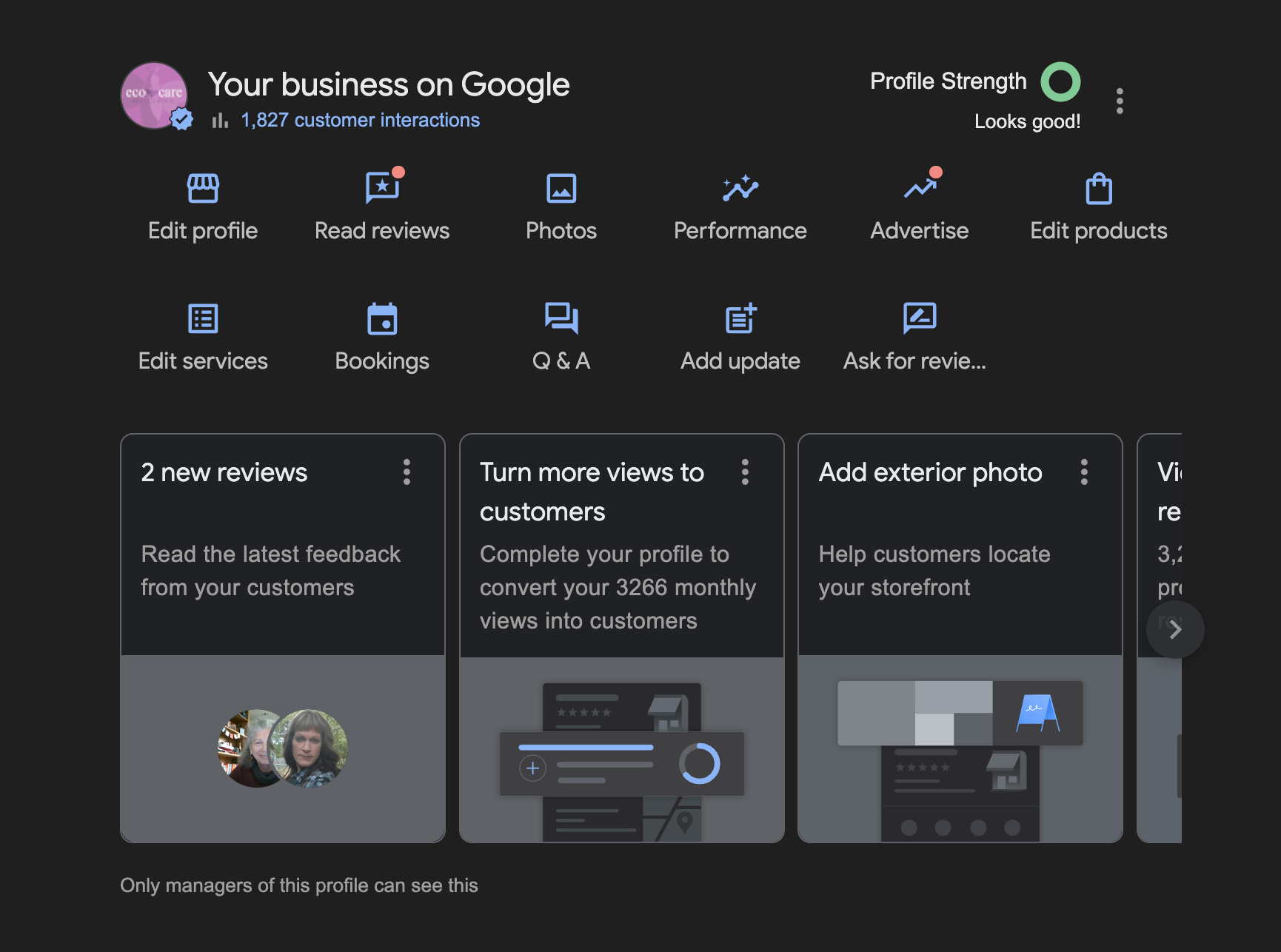Click the reviewer profile photos thumbnail
The width and height of the screenshot is (1281, 952).
click(283, 748)
